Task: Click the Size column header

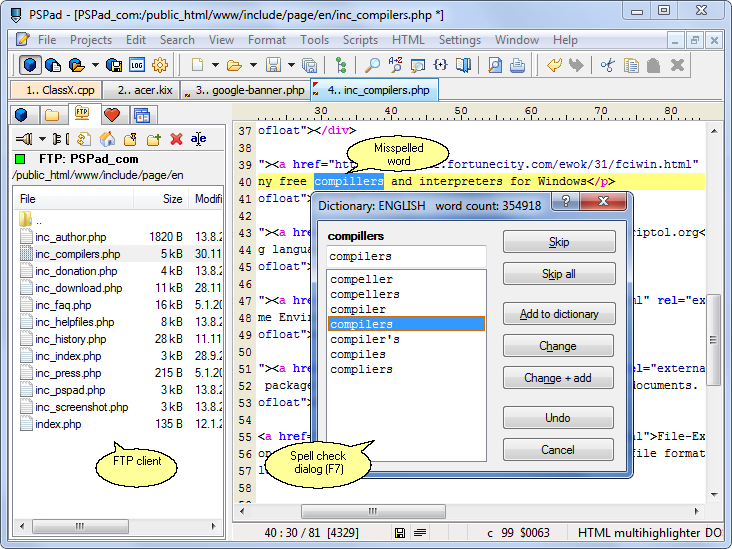Action: [162, 199]
